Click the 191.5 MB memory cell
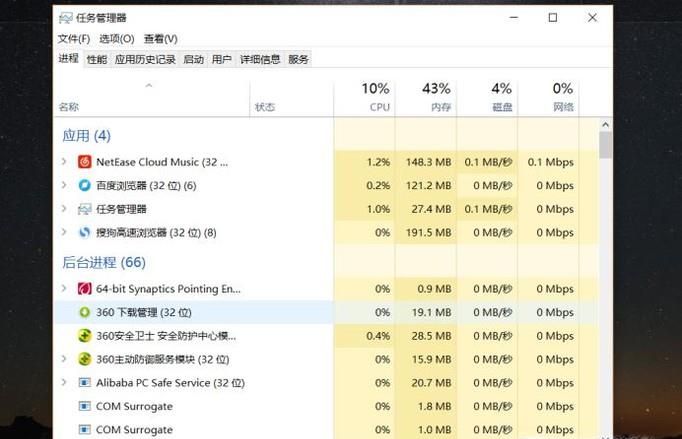 [426, 232]
